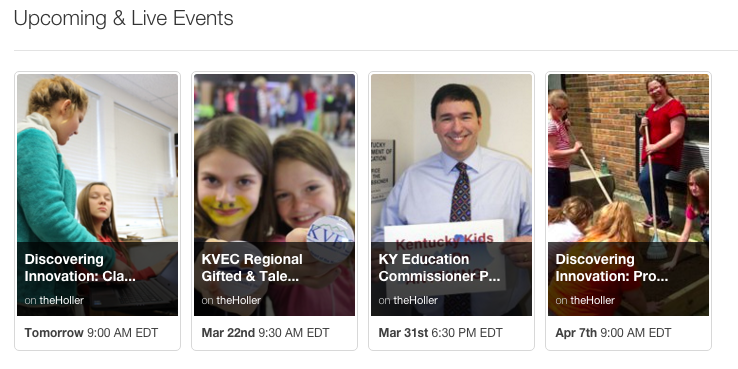
Task: Select theHoller link on KY Education card
Action: 415,300
